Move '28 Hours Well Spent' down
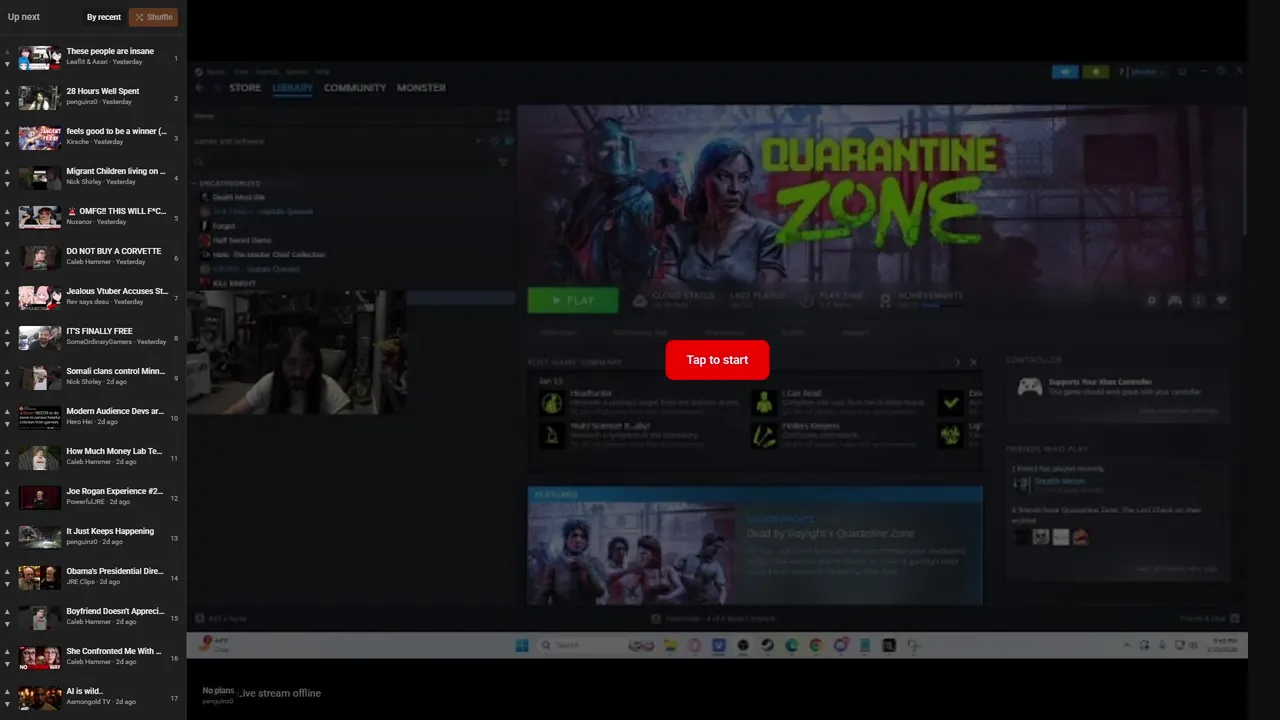 click(7, 103)
